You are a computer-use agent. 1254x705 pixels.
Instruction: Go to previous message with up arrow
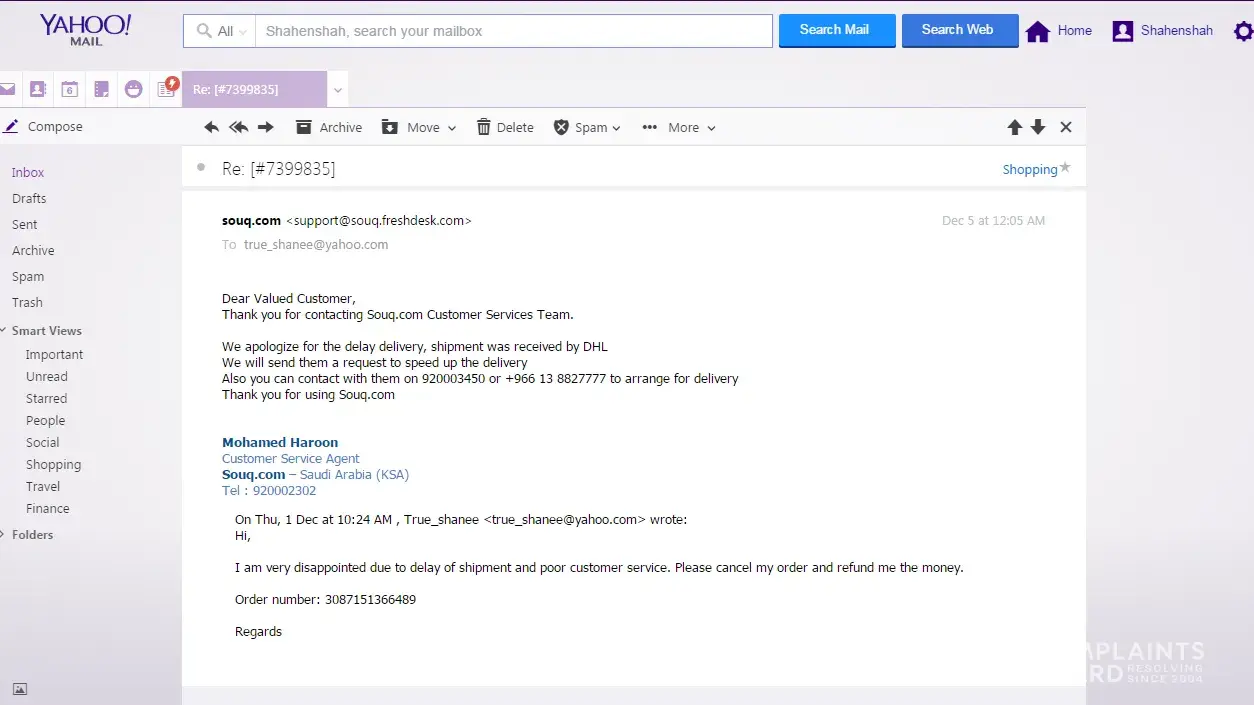[1014, 127]
